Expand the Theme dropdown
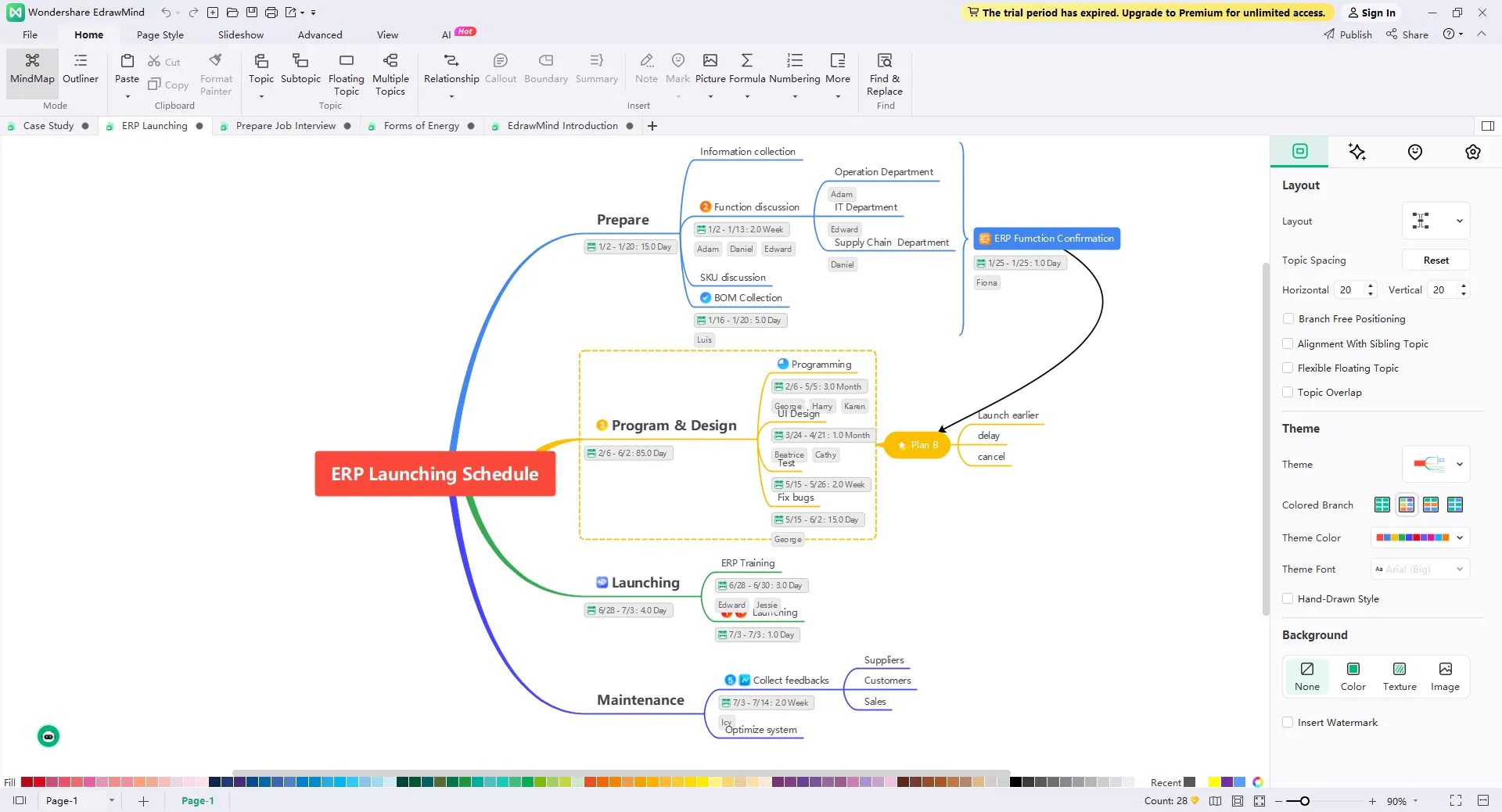Viewport: 1502px width, 812px height. coord(1436,464)
